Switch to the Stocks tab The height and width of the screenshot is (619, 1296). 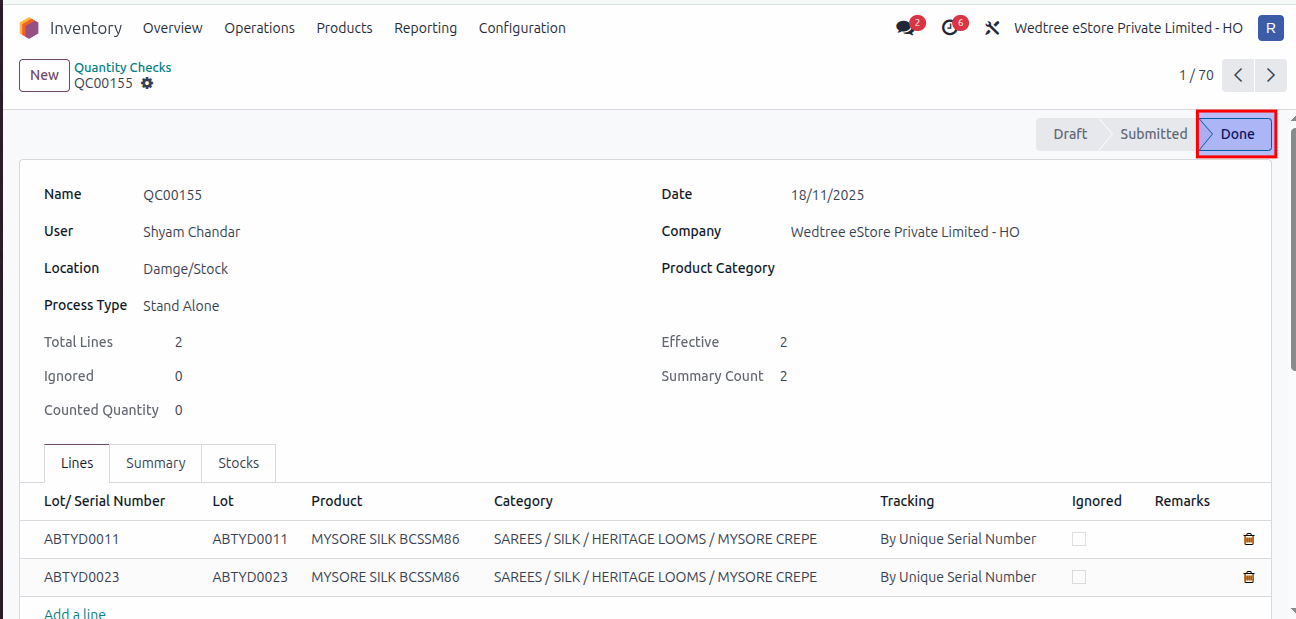(238, 463)
